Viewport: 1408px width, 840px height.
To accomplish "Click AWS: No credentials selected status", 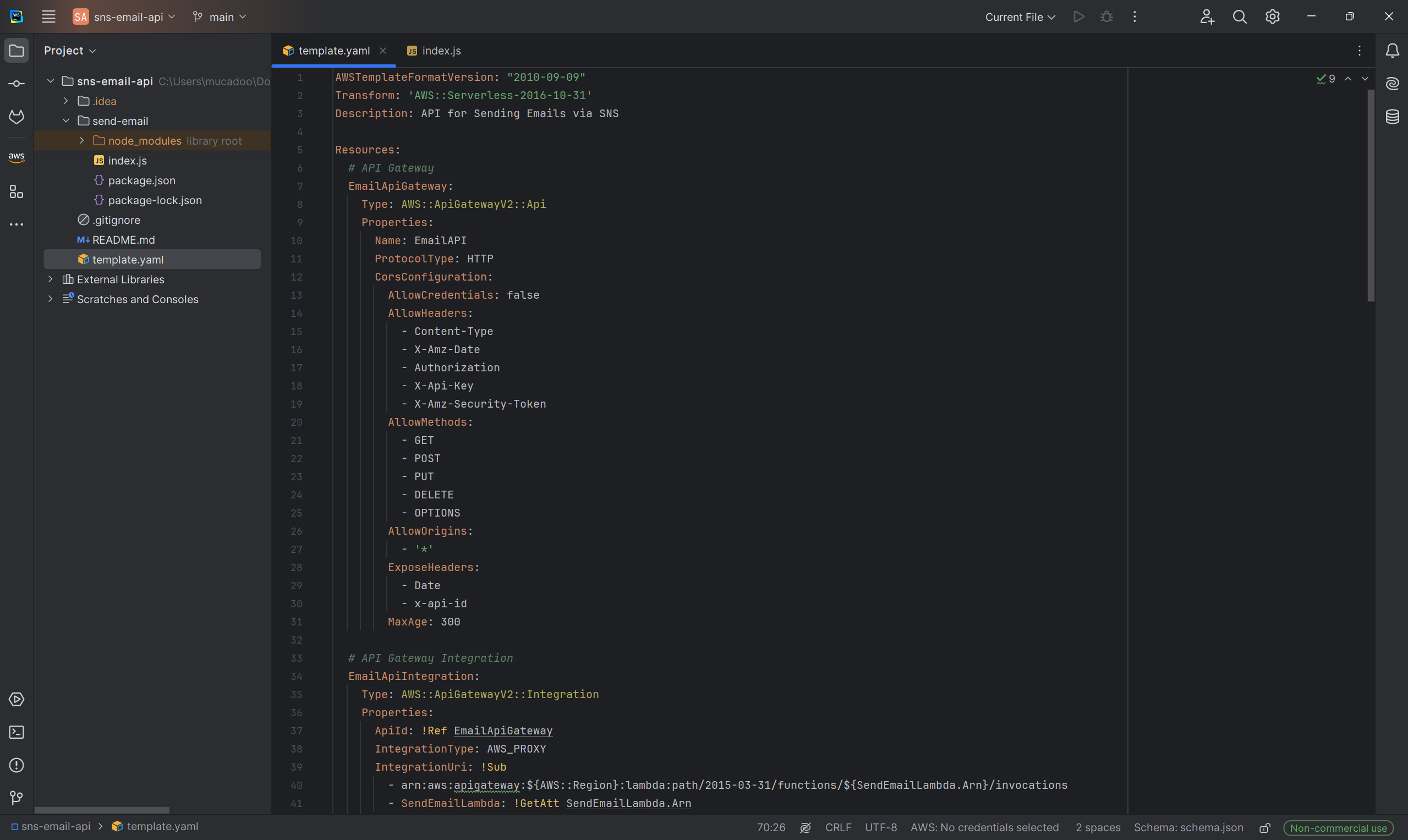I will click(x=984, y=827).
